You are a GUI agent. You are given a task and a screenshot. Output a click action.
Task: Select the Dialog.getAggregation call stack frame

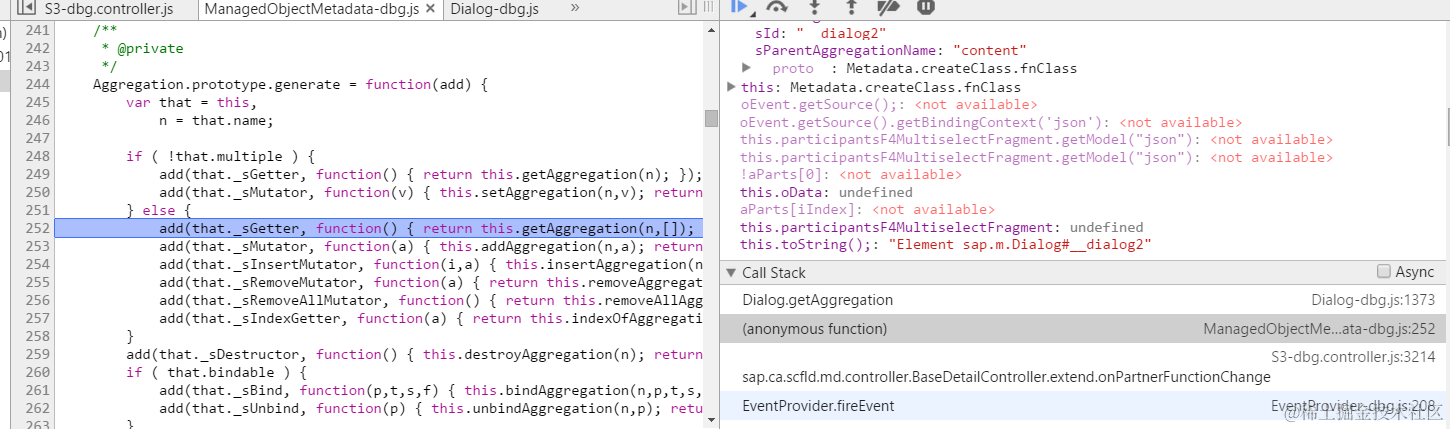click(x=1084, y=300)
